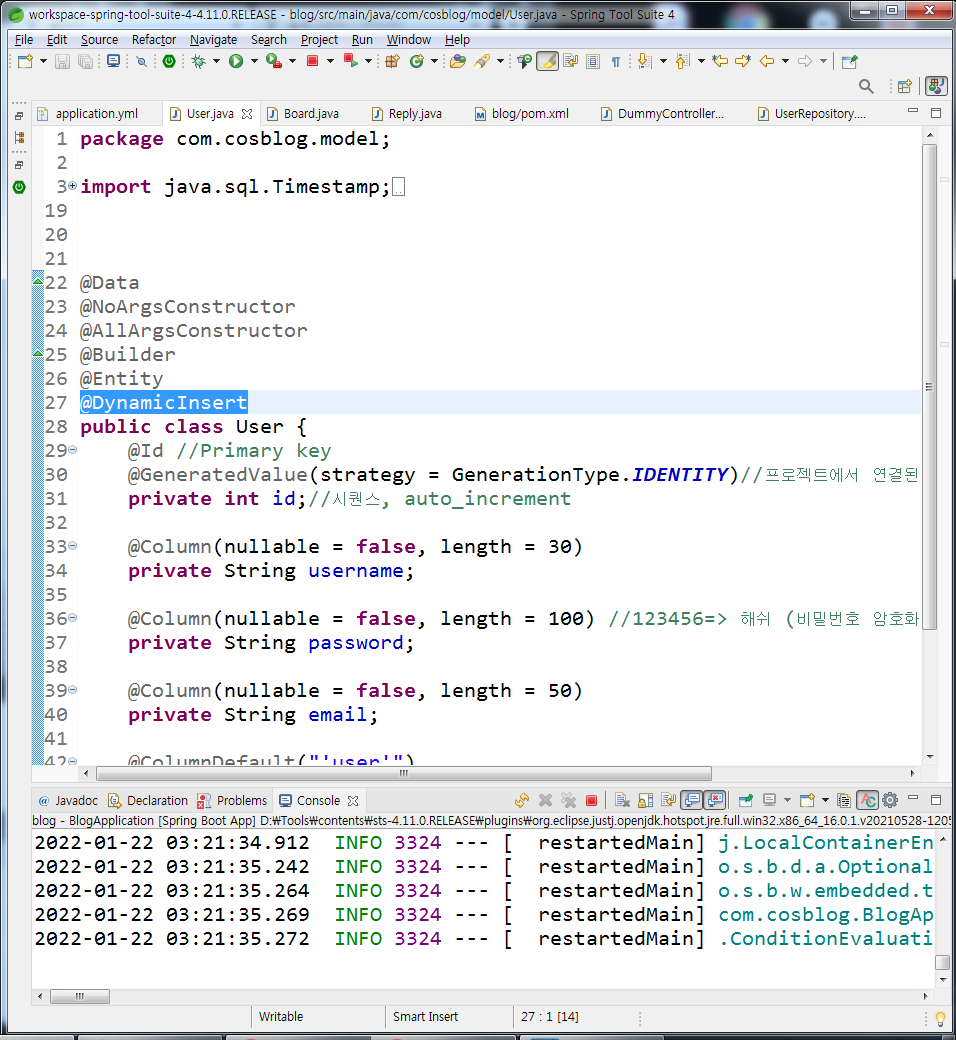The width and height of the screenshot is (956, 1040).
Task: Click the Skip All Breakpoints icon
Action: [x=141, y=62]
